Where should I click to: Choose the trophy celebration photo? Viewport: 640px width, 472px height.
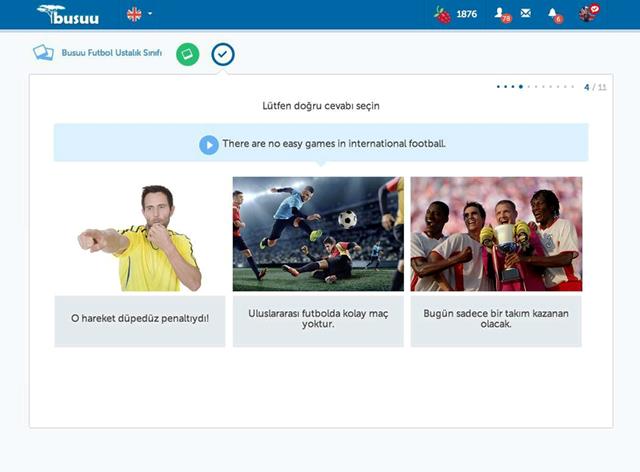(496, 234)
